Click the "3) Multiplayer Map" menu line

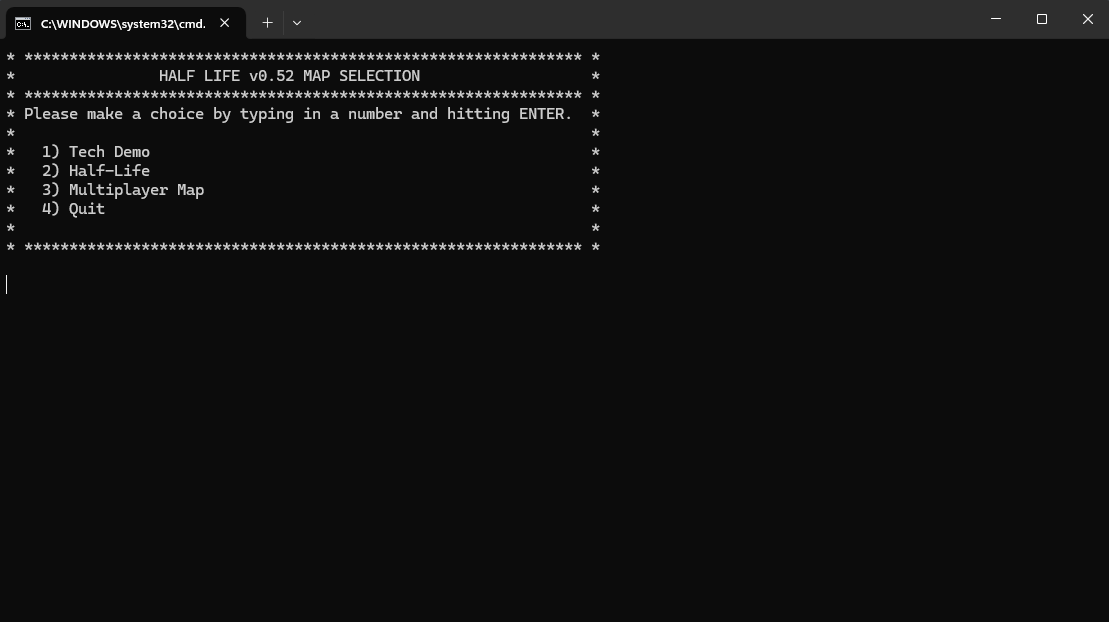coord(122,190)
